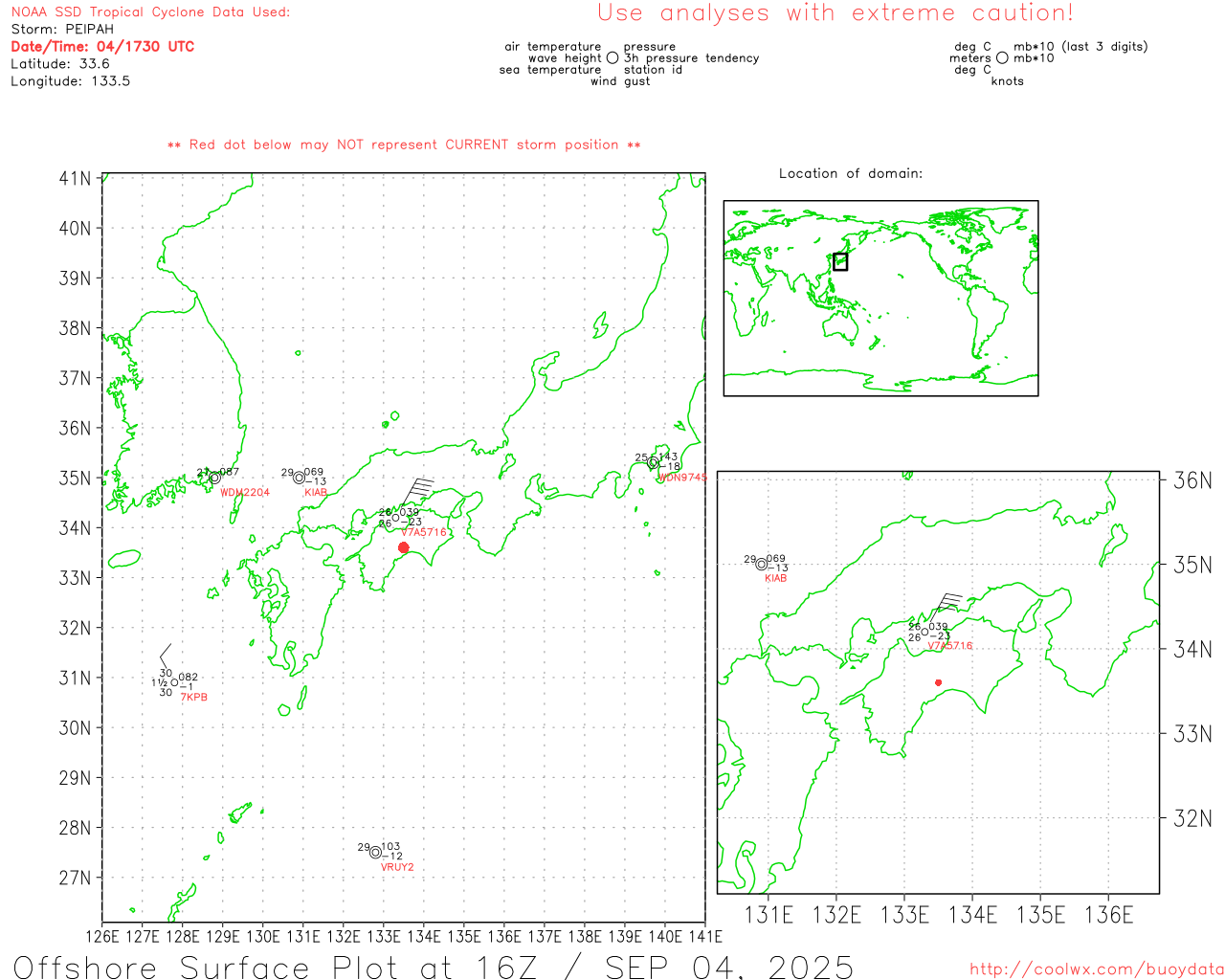The image size is (1225, 980).
Task: Select the 'Date/Time: 04/1730 UTC' text
Action: click(102, 46)
